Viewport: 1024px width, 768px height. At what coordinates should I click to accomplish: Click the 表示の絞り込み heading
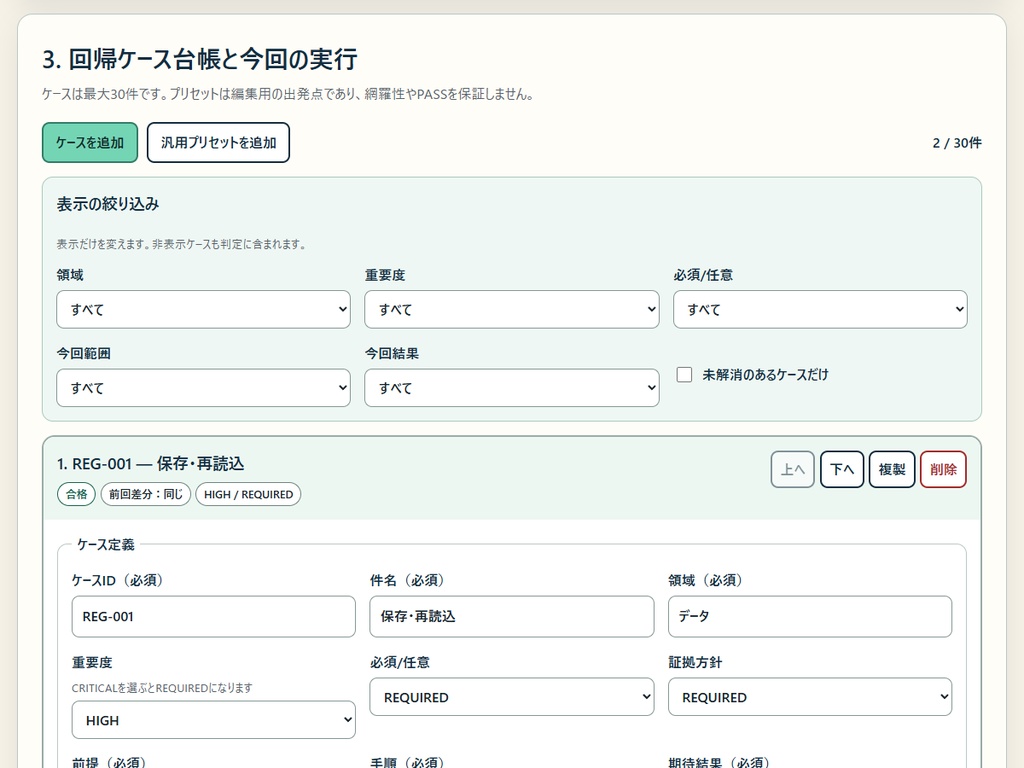(108, 204)
